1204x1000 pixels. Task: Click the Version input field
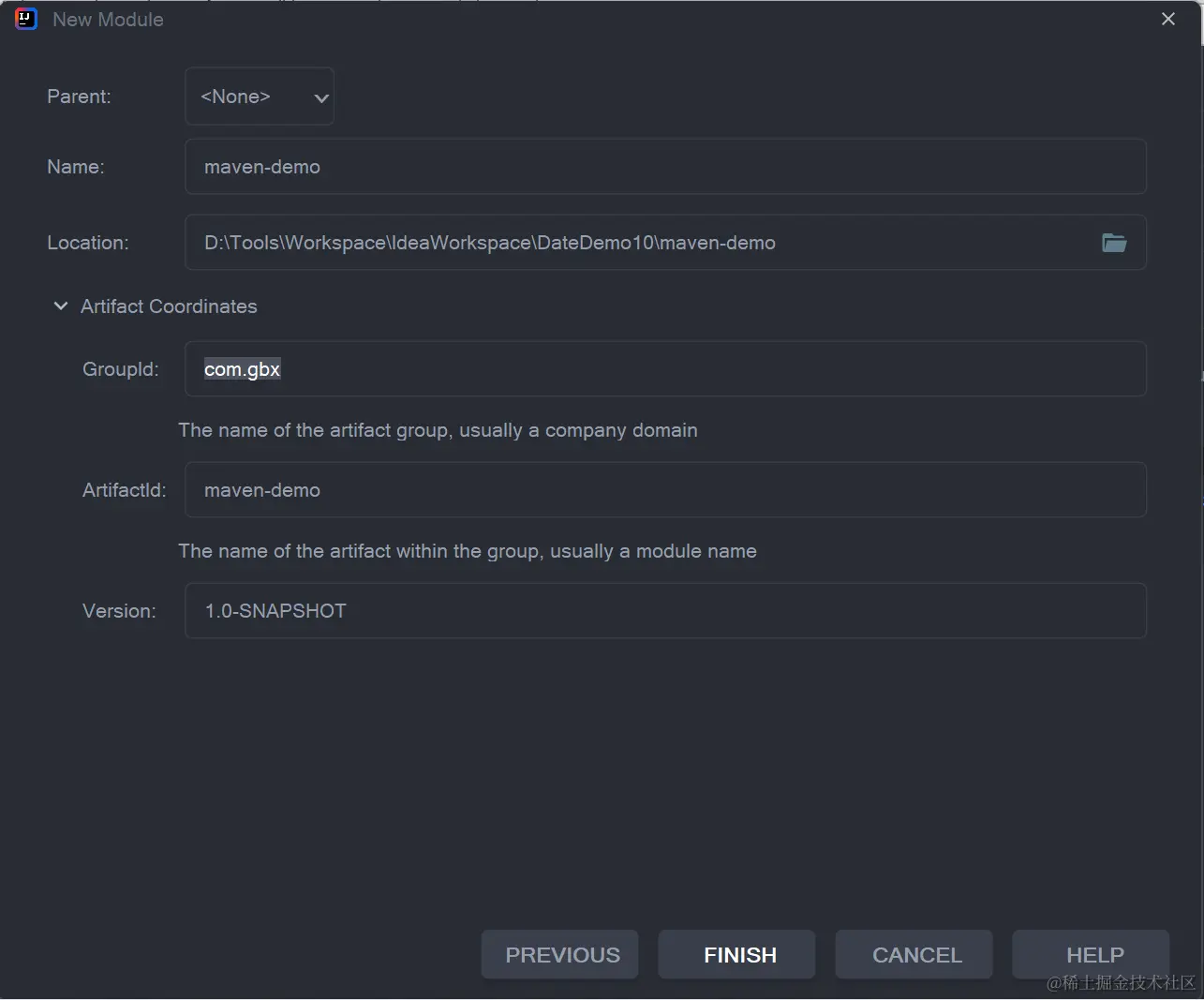(x=665, y=611)
